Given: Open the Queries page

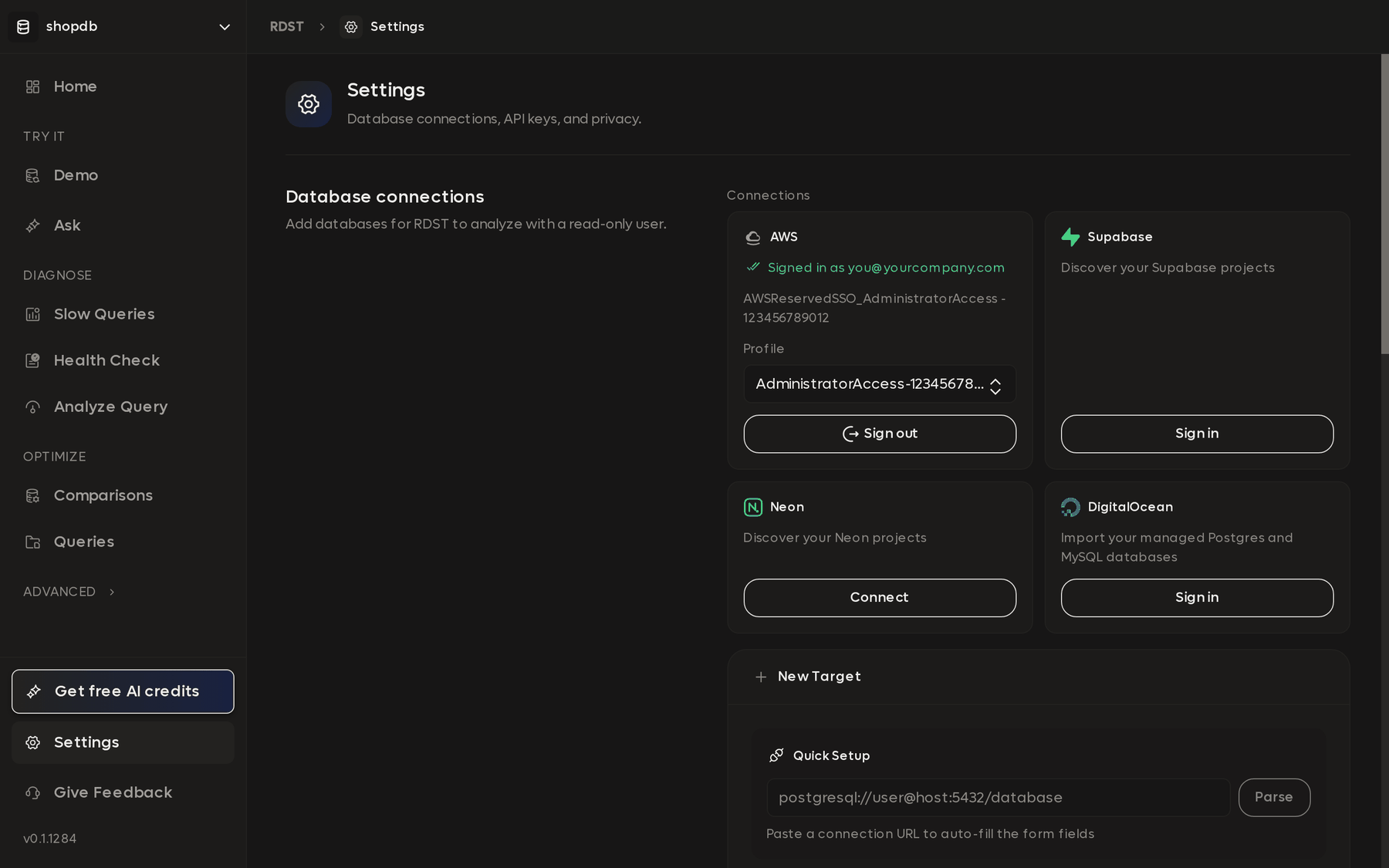Looking at the screenshot, I should tap(123, 542).
